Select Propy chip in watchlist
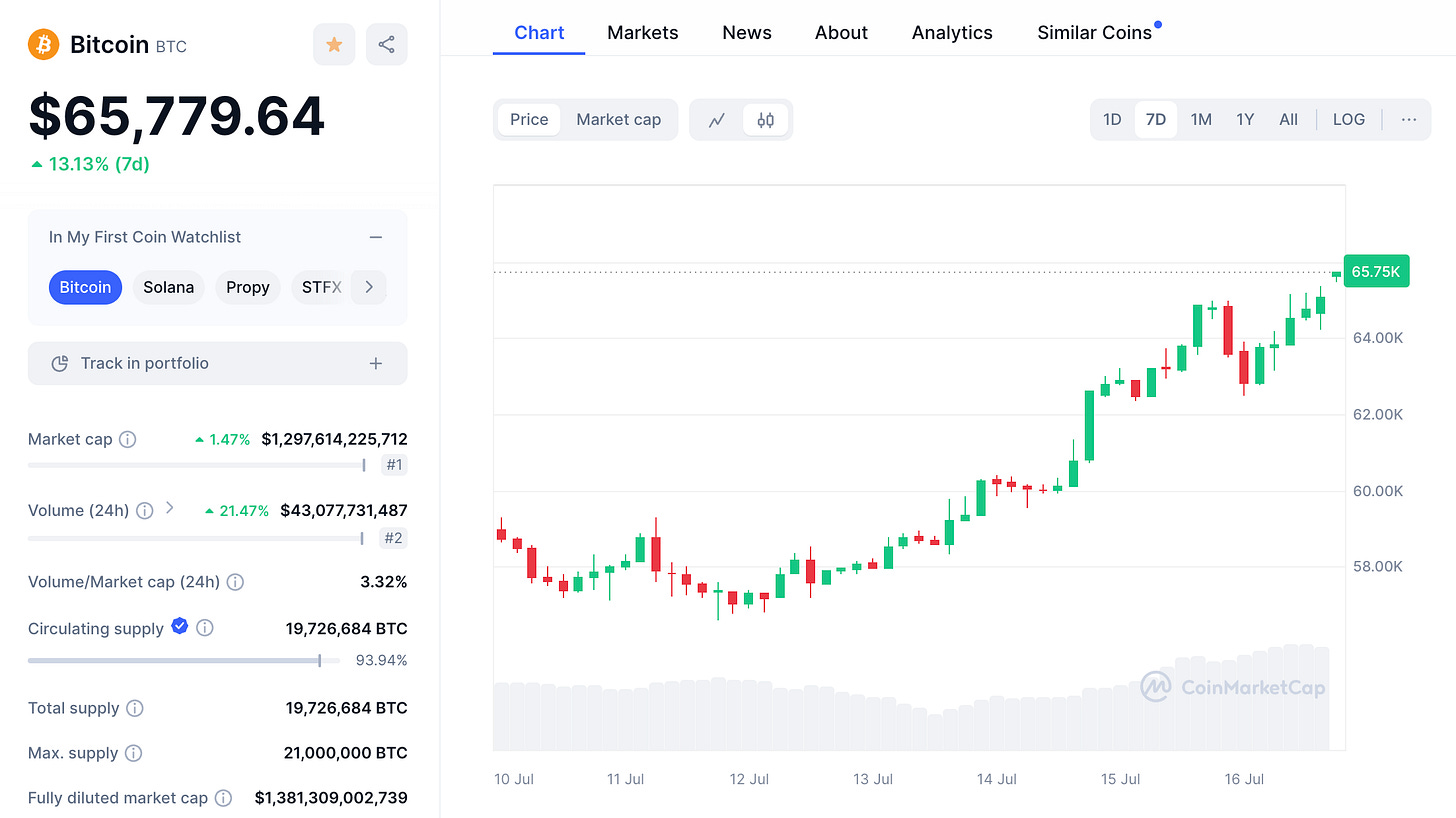Image resolution: width=1456 pixels, height=818 pixels. click(x=248, y=287)
